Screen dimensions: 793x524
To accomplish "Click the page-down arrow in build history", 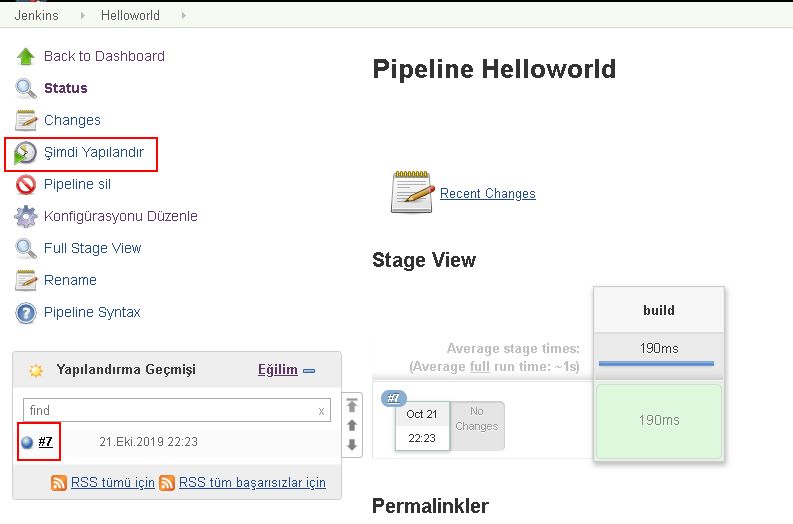I will tap(352, 445).
